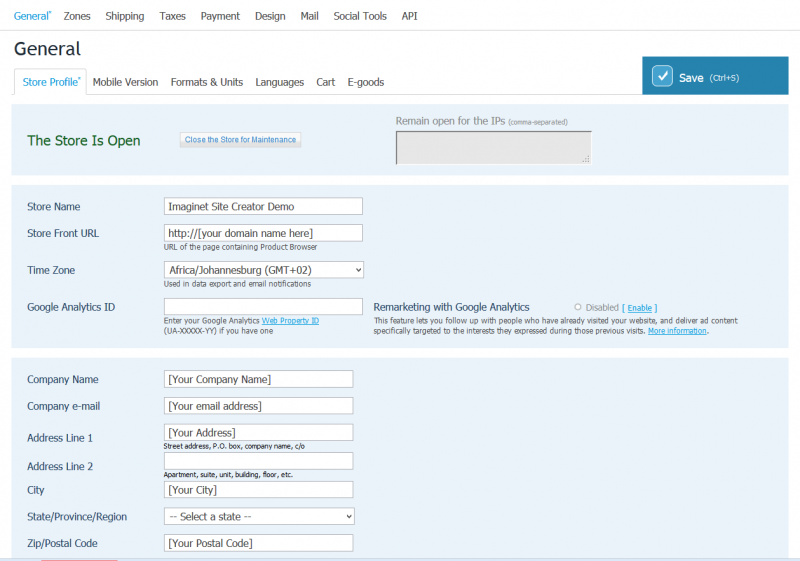Go to Social Tools
Image resolution: width=800 pixels, height=561 pixels.
coord(360,16)
